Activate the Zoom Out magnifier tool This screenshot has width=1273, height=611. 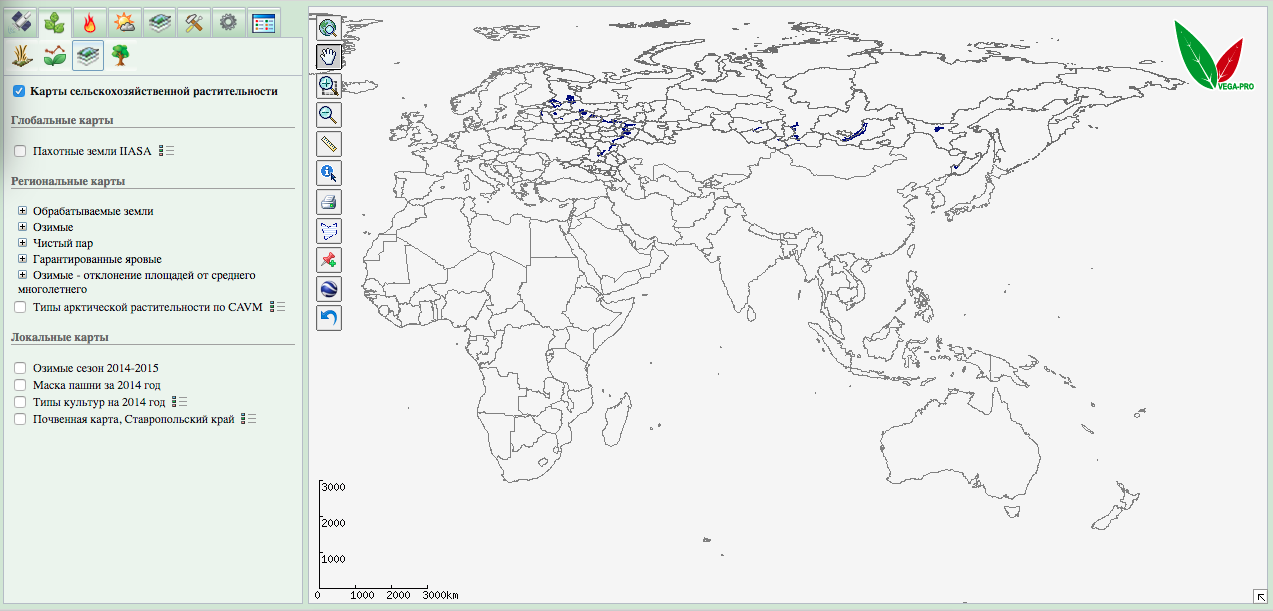click(329, 114)
